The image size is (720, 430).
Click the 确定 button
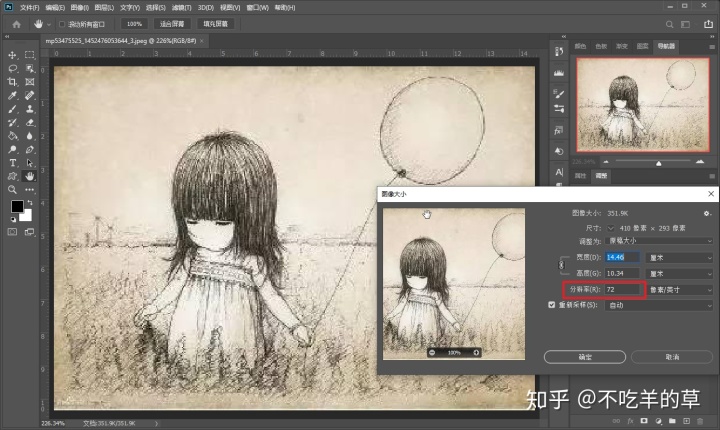click(585, 357)
